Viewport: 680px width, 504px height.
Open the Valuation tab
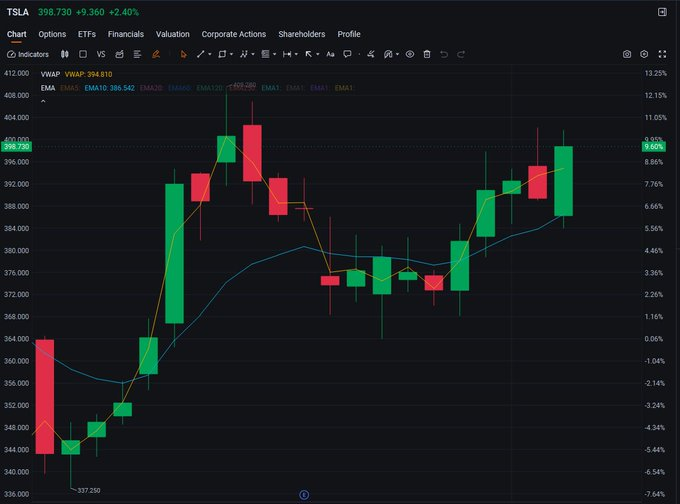click(x=173, y=34)
